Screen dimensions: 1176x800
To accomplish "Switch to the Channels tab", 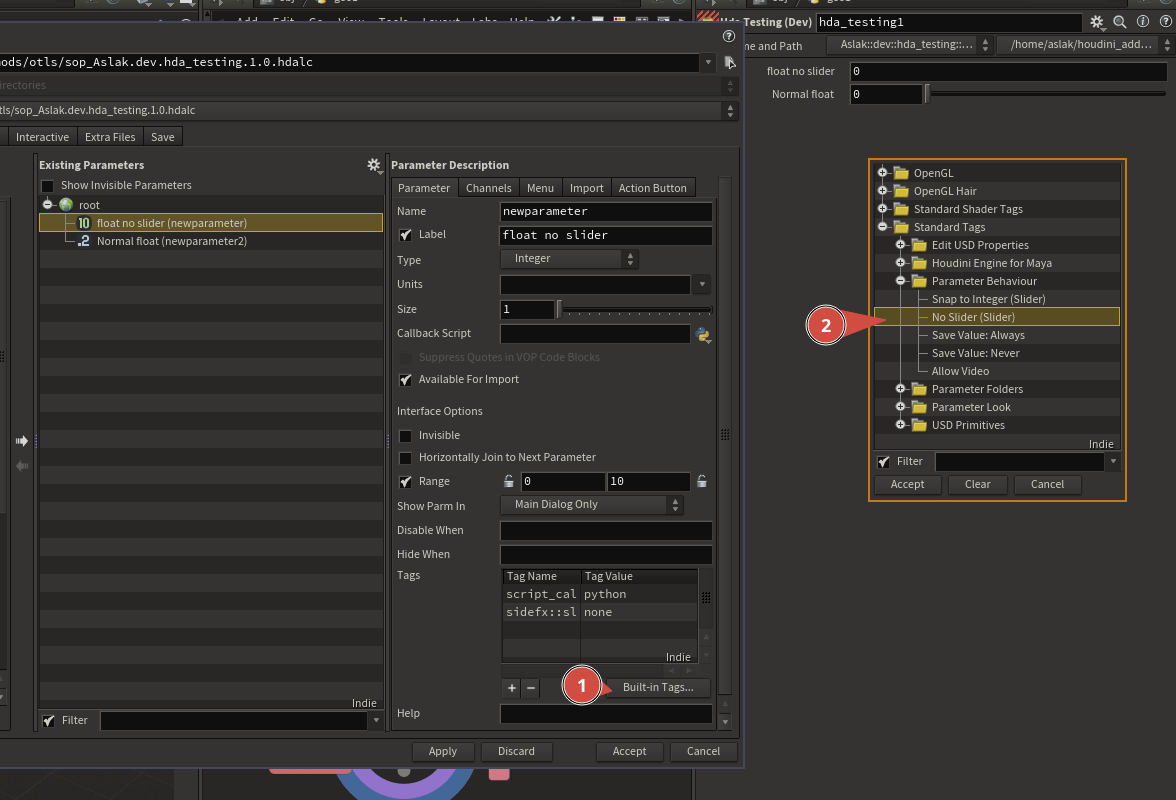I will [x=488, y=188].
